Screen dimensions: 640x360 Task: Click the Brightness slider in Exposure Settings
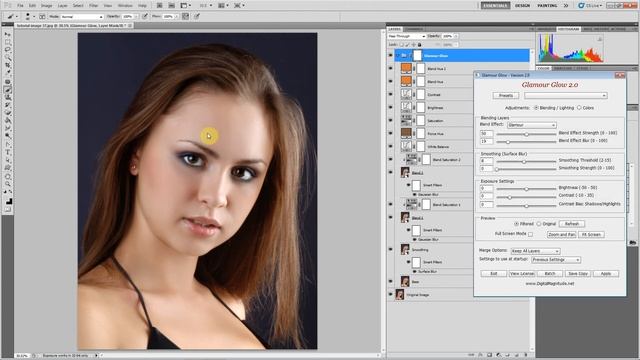[526, 189]
